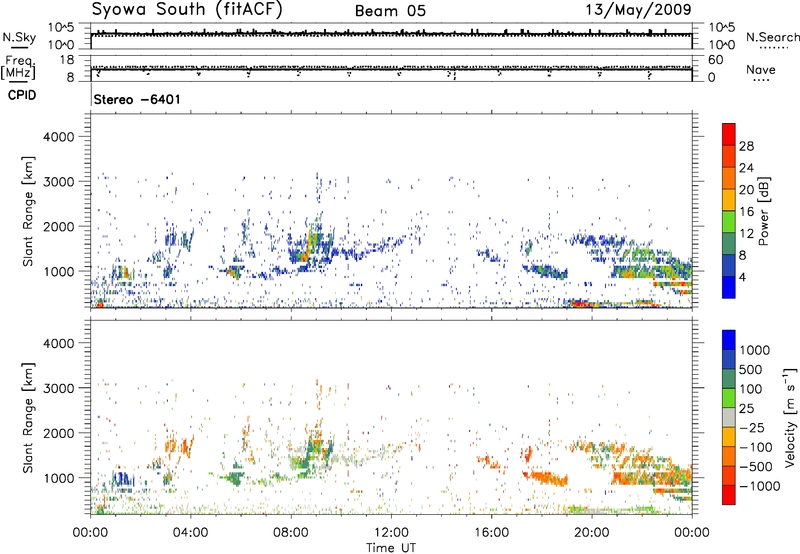
Task: Click the '20:00' time tick label
Action: 592,533
